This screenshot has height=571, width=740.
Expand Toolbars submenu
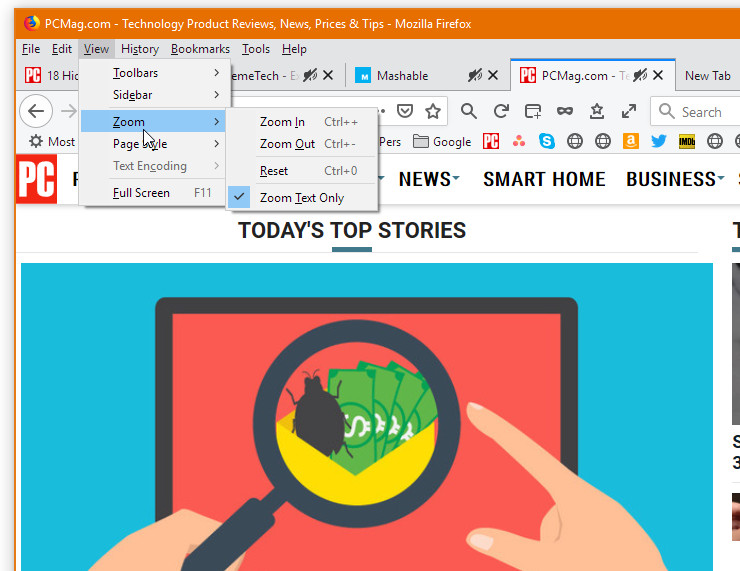click(x=156, y=73)
